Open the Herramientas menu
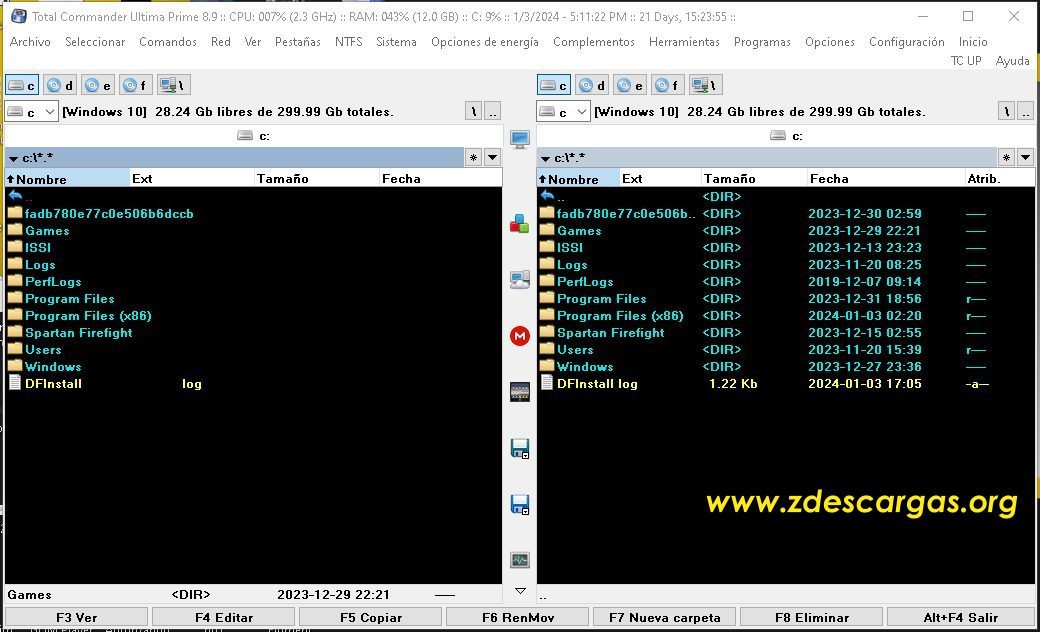Viewport: 1040px width, 632px height. (x=684, y=42)
